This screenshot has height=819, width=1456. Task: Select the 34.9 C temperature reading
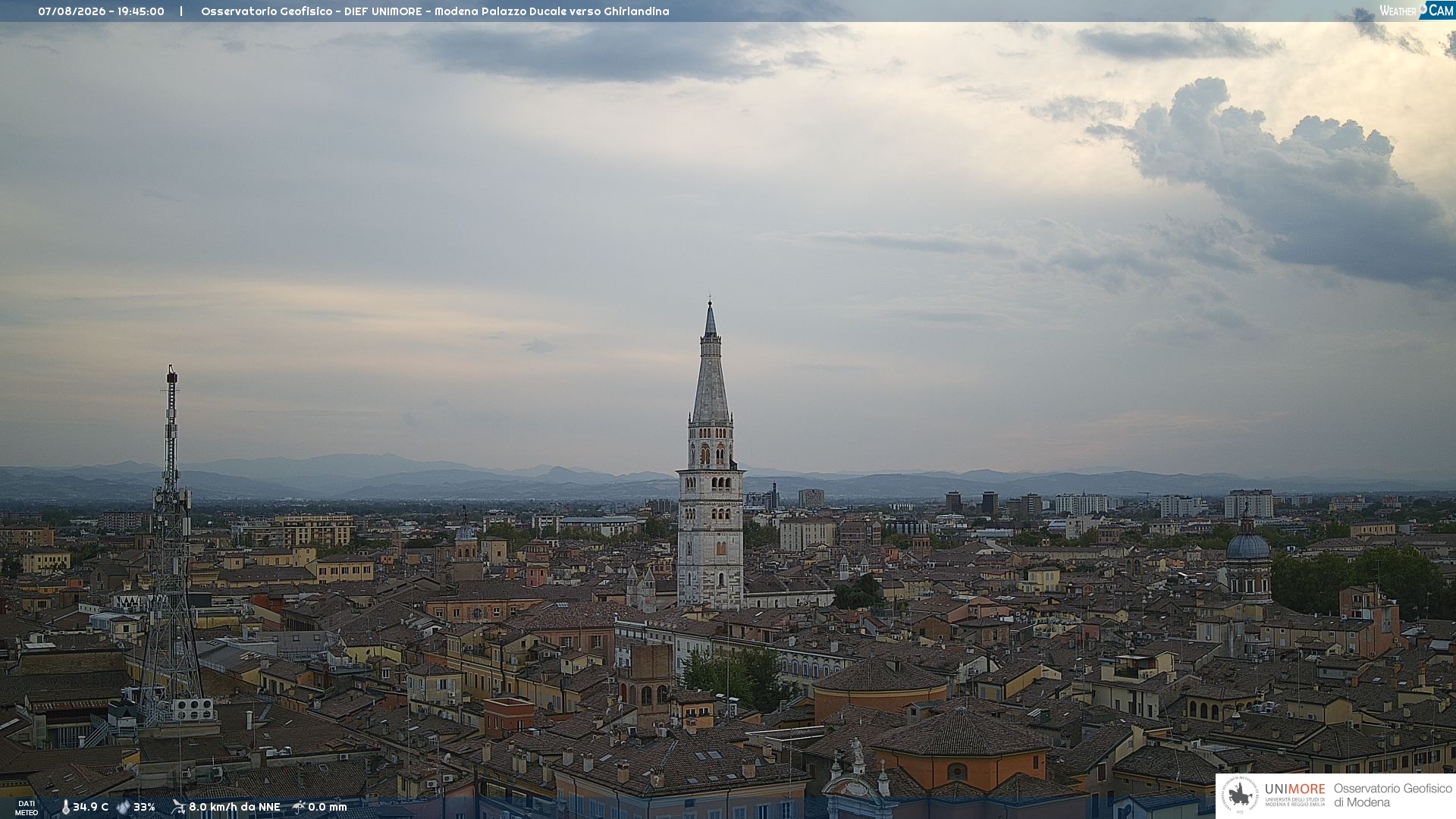90,807
